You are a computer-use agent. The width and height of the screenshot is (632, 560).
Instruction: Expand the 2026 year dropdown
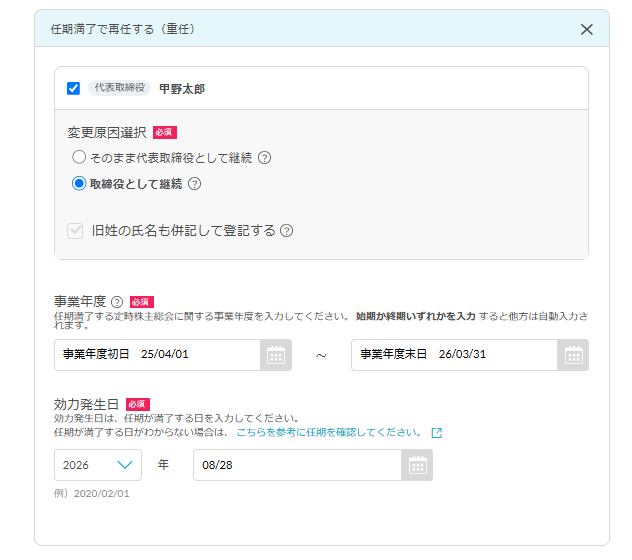[x=98, y=465]
